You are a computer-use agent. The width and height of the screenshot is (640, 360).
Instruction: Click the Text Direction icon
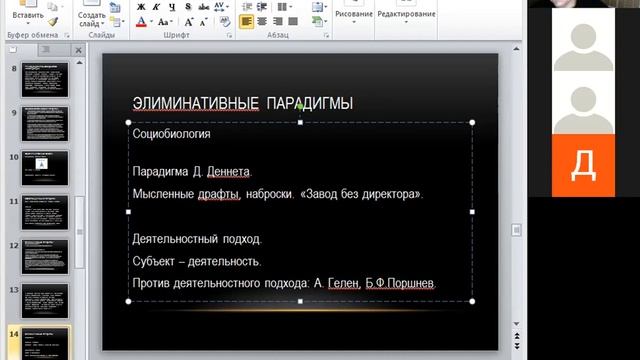317,7
